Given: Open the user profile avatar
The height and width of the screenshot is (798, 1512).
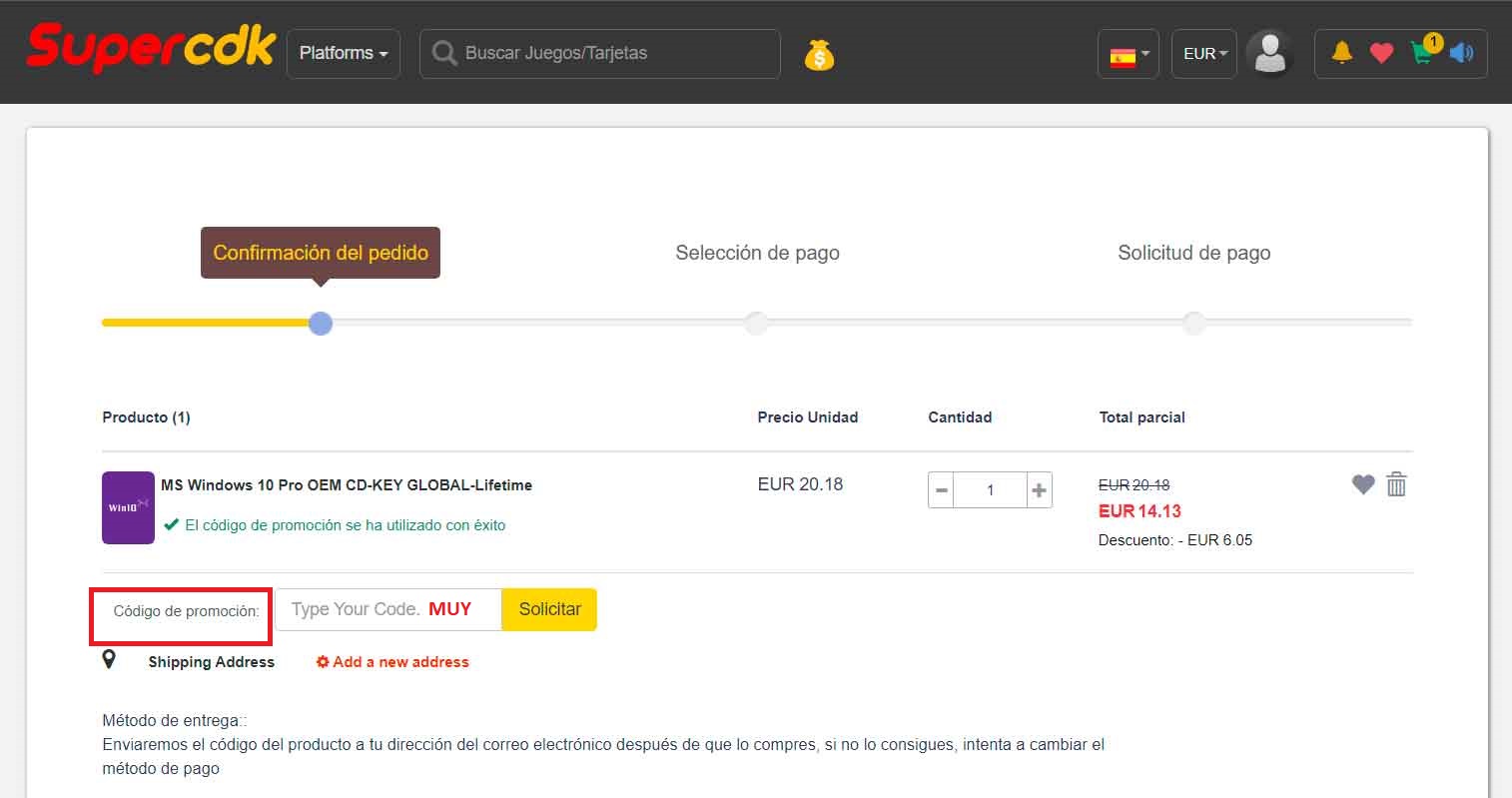Looking at the screenshot, I should [x=1270, y=54].
